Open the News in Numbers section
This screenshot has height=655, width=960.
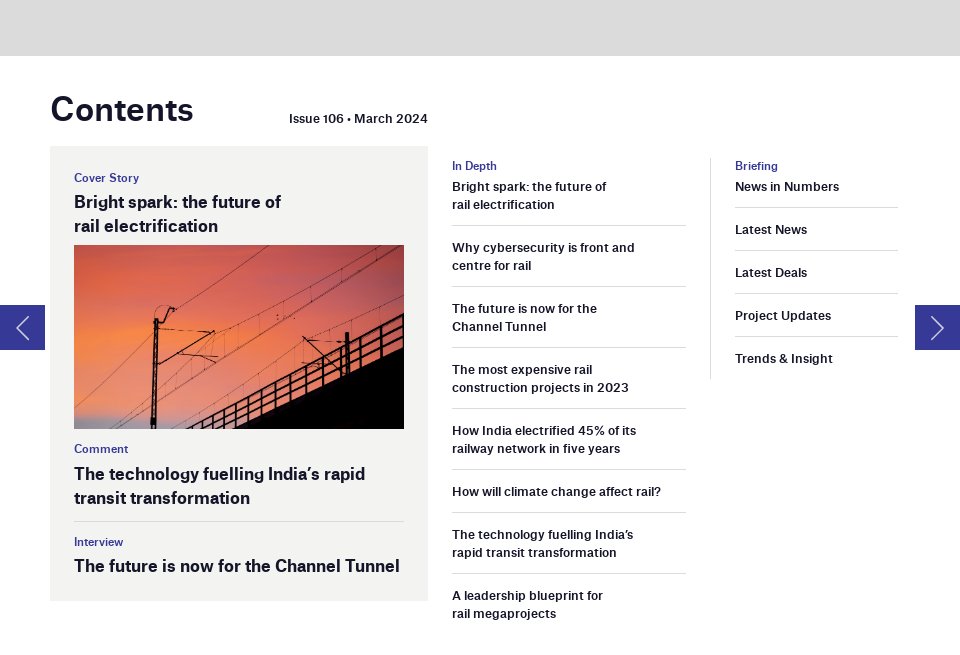point(787,187)
